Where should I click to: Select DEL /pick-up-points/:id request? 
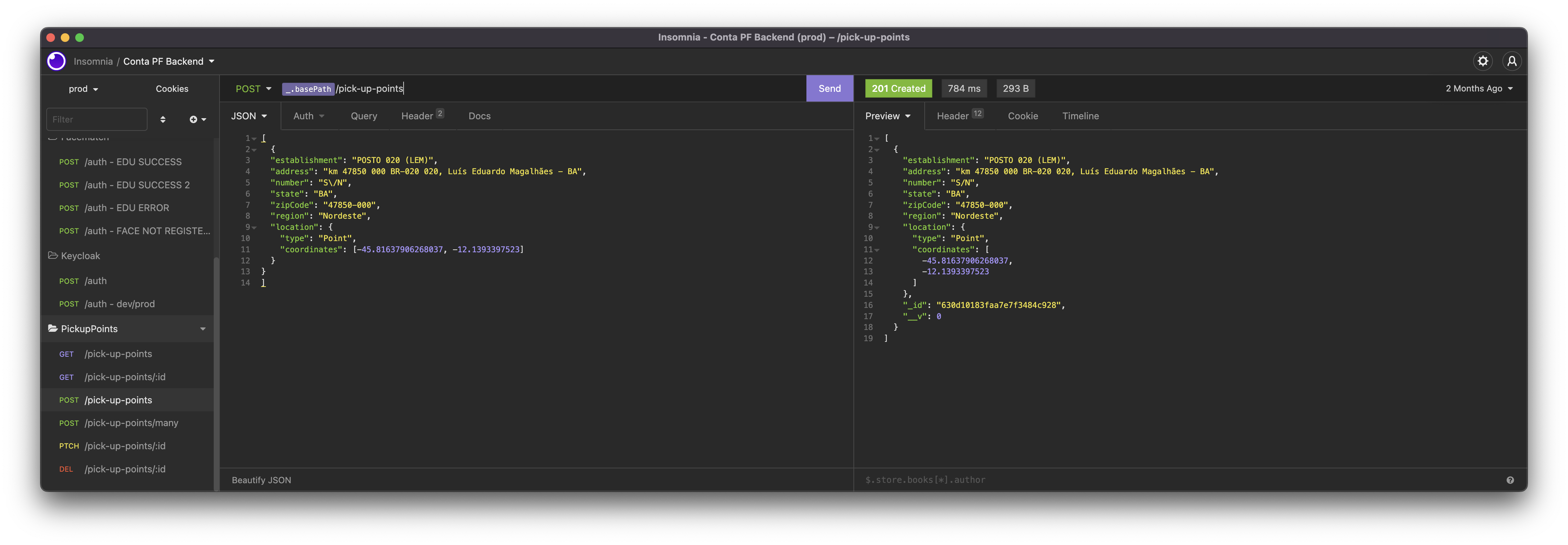coord(125,469)
